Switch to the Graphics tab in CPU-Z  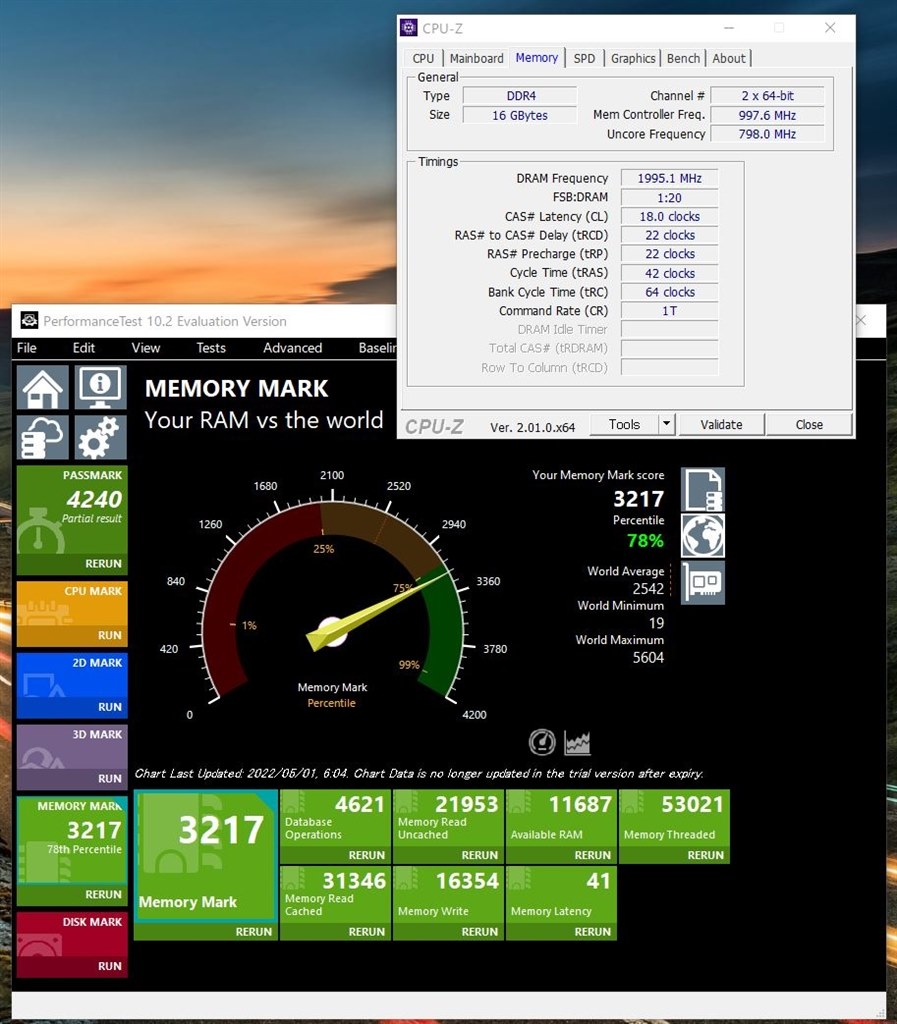coord(633,58)
